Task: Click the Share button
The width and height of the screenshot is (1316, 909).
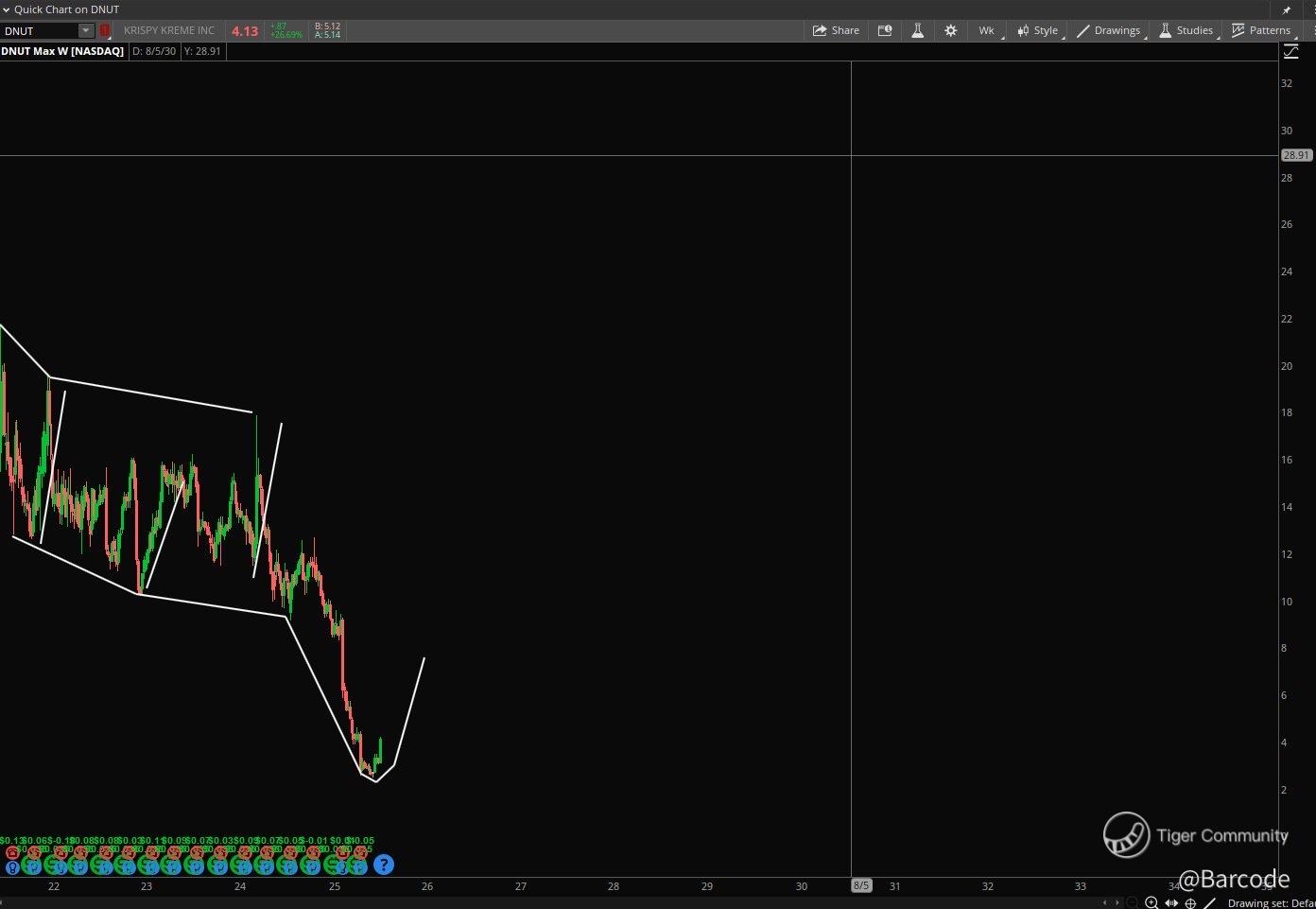Action: point(836,30)
